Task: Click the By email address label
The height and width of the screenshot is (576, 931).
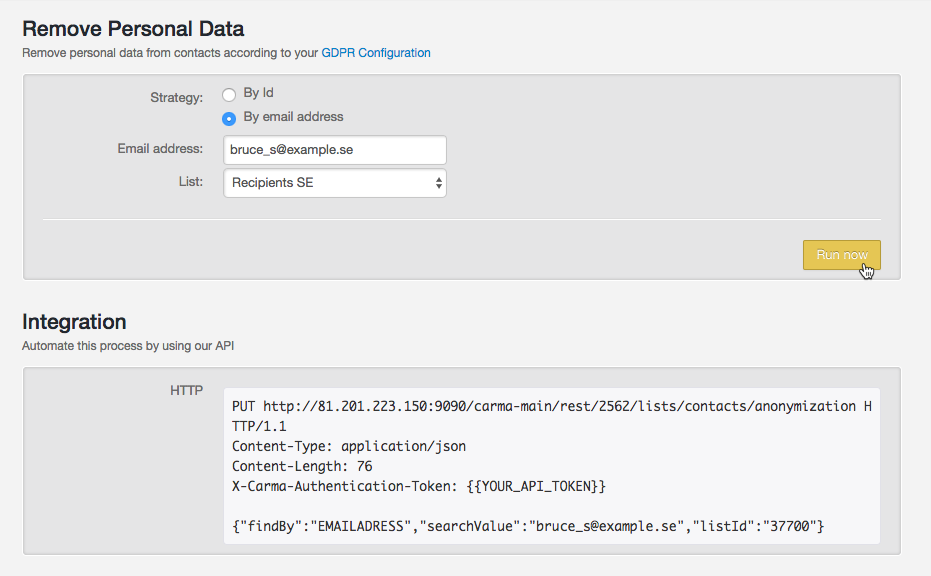Action: coord(293,116)
